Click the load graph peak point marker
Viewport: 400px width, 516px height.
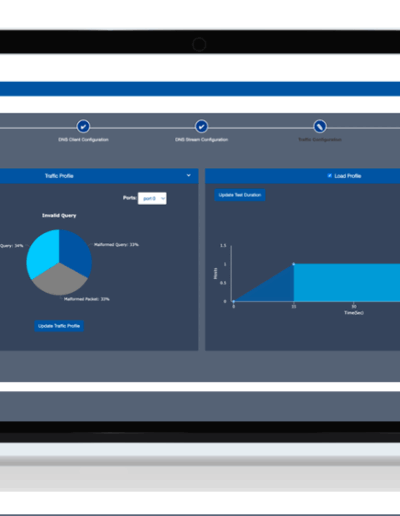[x=294, y=264]
